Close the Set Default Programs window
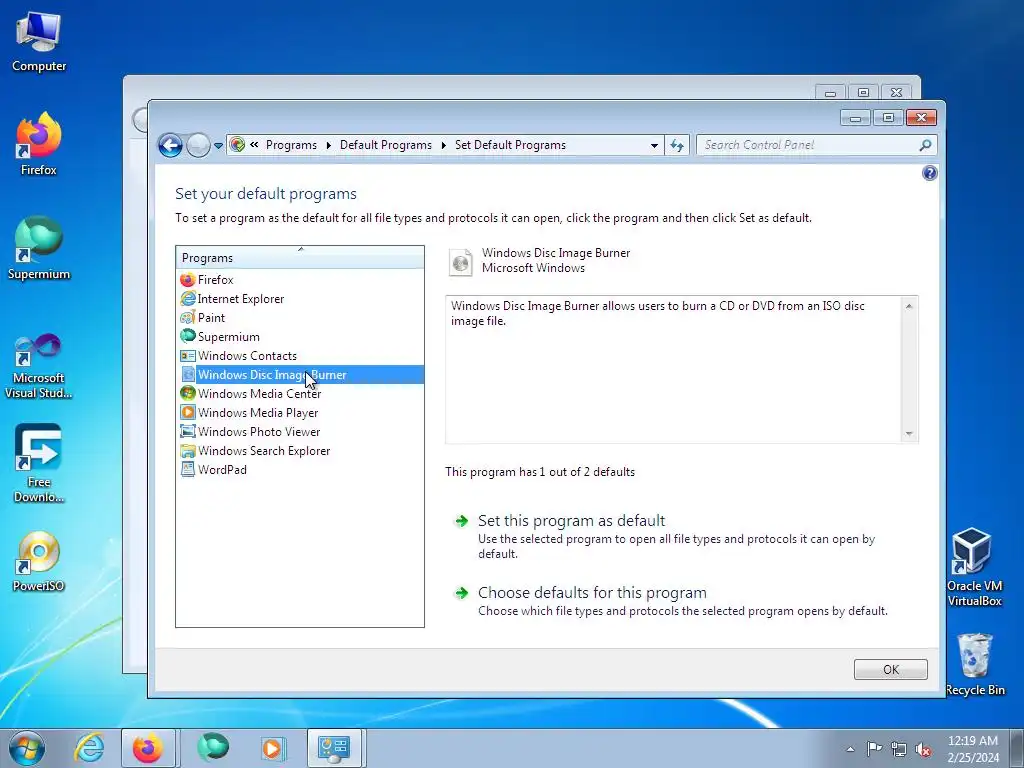The image size is (1024, 768). tap(921, 118)
